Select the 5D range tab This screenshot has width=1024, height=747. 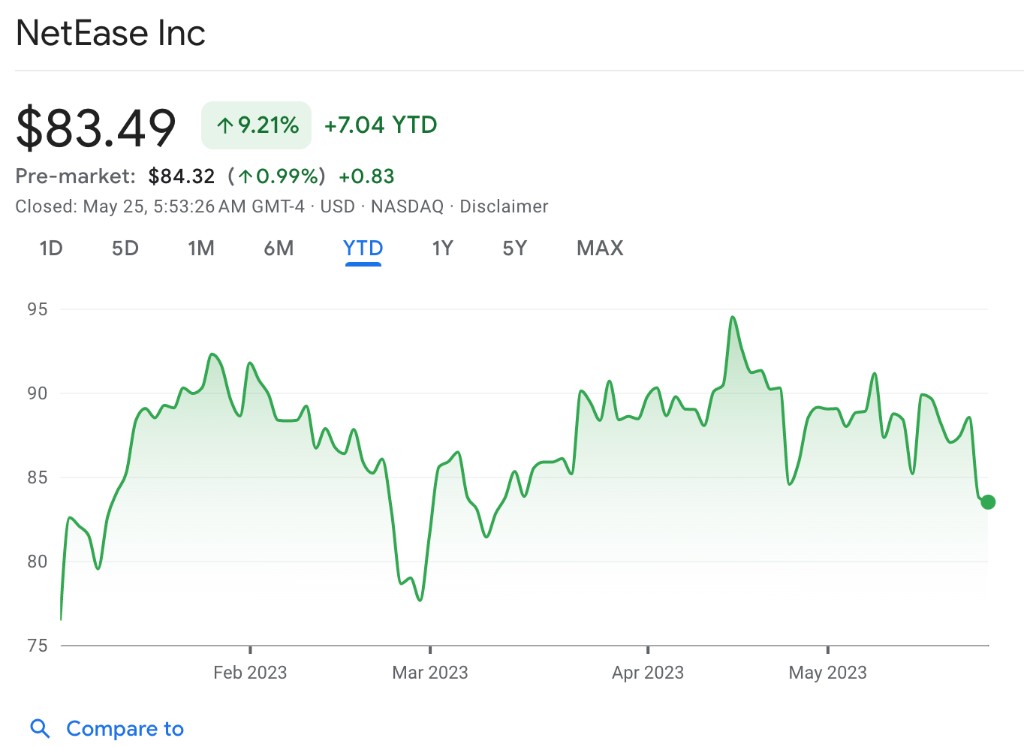(x=125, y=248)
